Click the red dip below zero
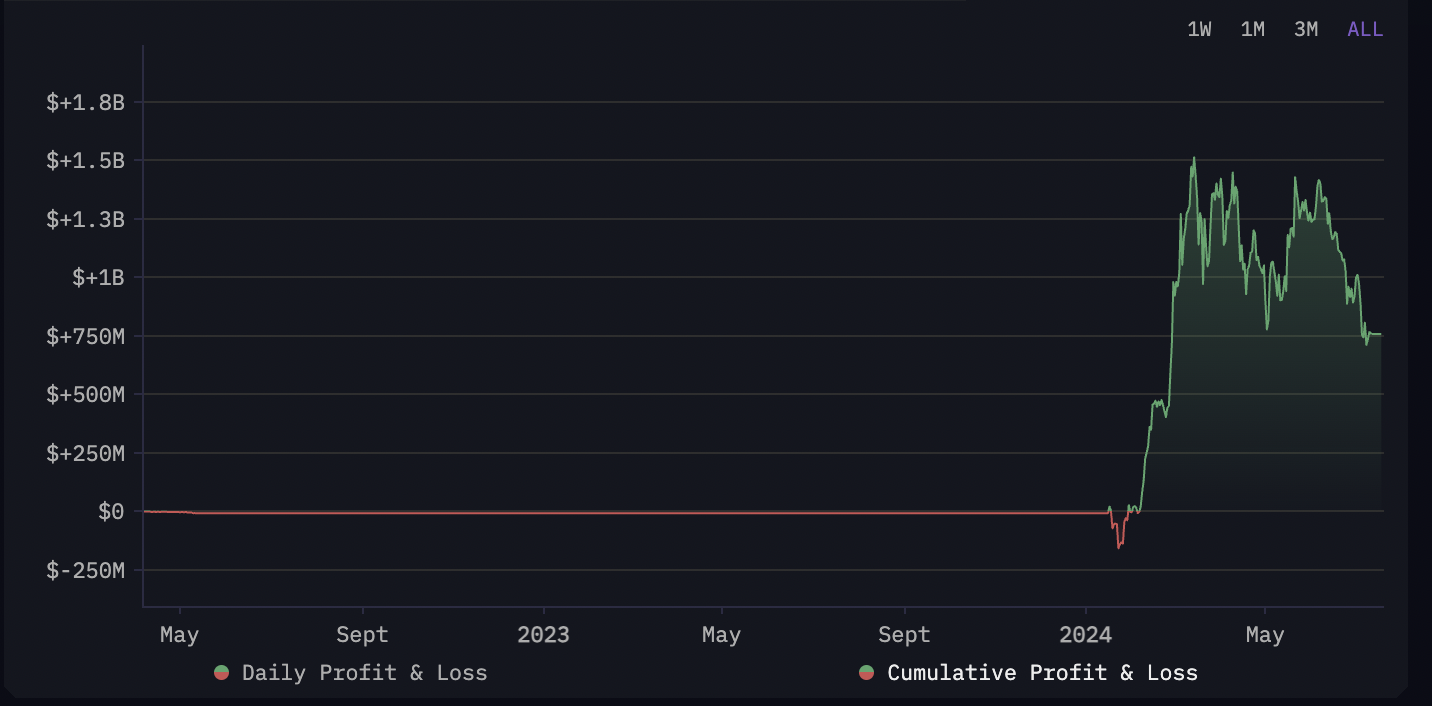 1118,545
